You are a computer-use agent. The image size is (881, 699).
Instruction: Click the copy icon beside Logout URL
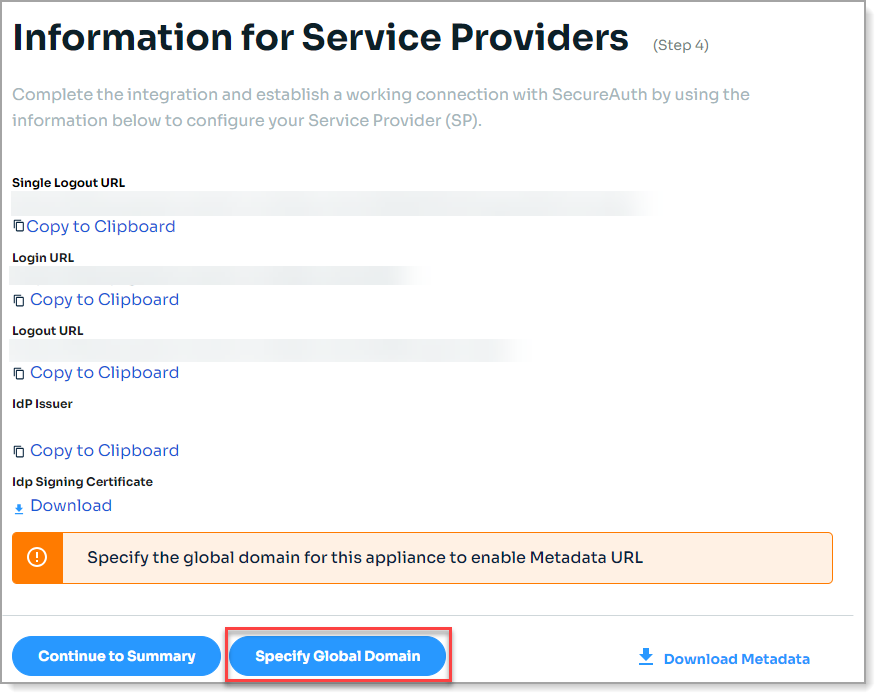coord(16,372)
